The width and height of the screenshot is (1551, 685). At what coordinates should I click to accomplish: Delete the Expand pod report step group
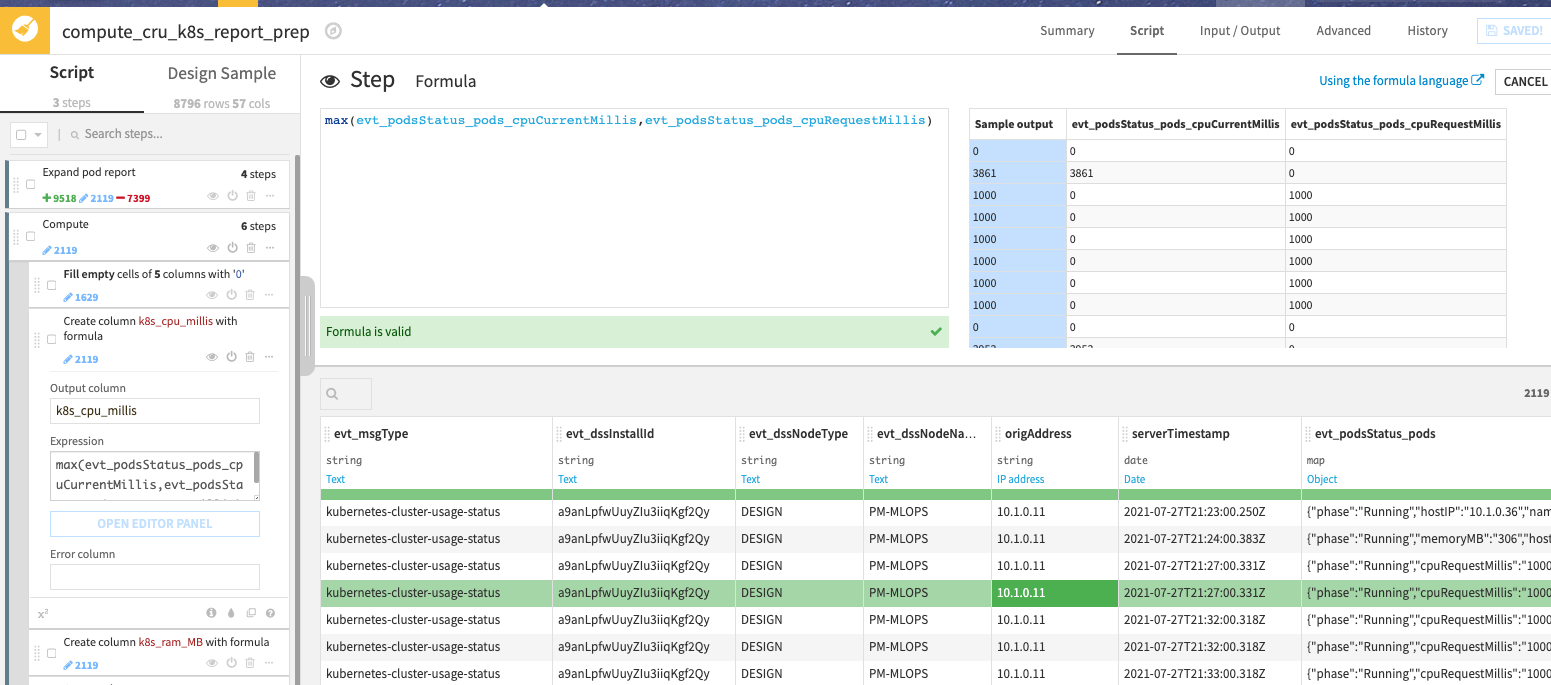pyautogui.click(x=251, y=197)
